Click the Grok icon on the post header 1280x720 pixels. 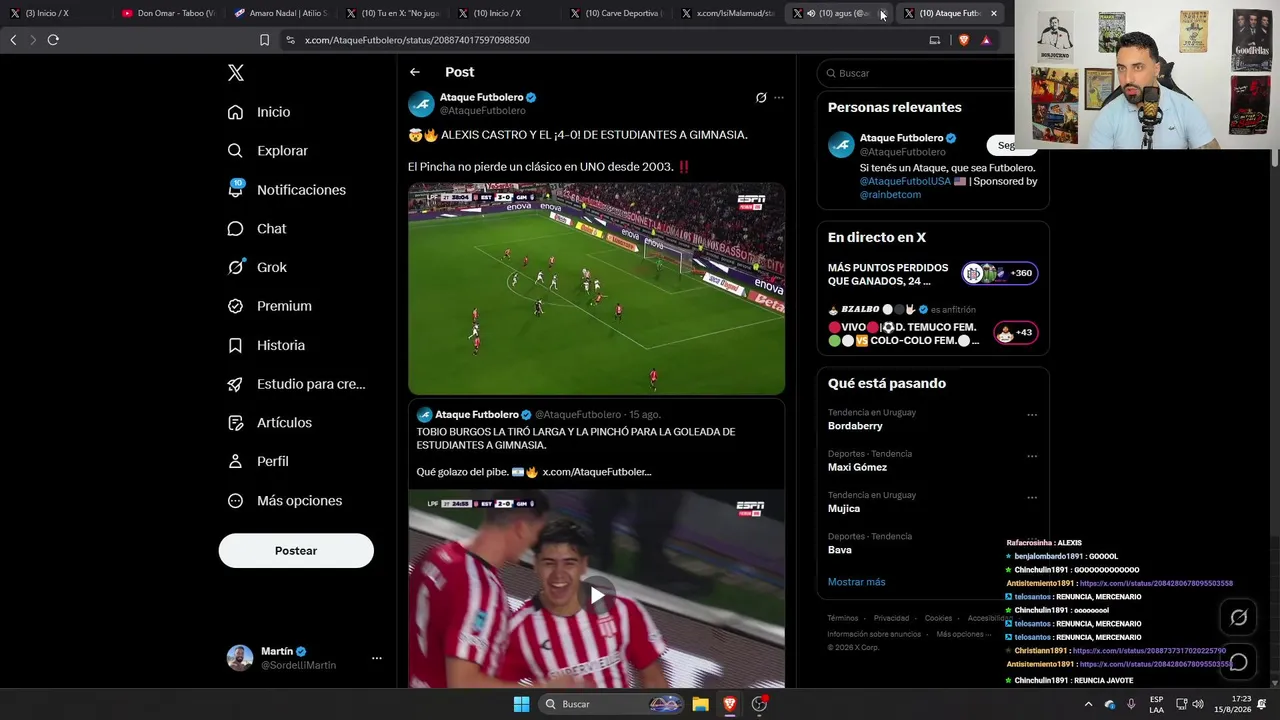click(x=761, y=98)
